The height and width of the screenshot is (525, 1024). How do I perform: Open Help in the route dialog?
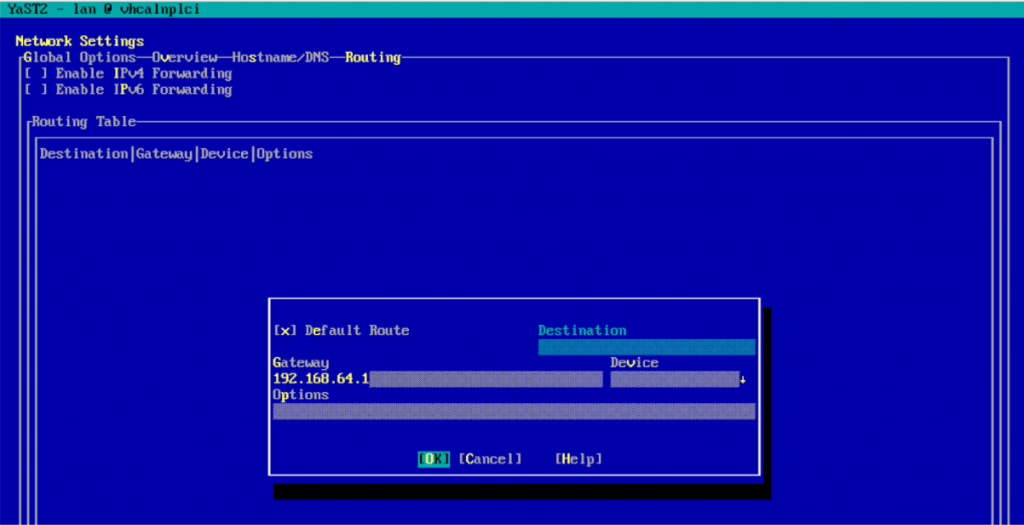point(578,459)
